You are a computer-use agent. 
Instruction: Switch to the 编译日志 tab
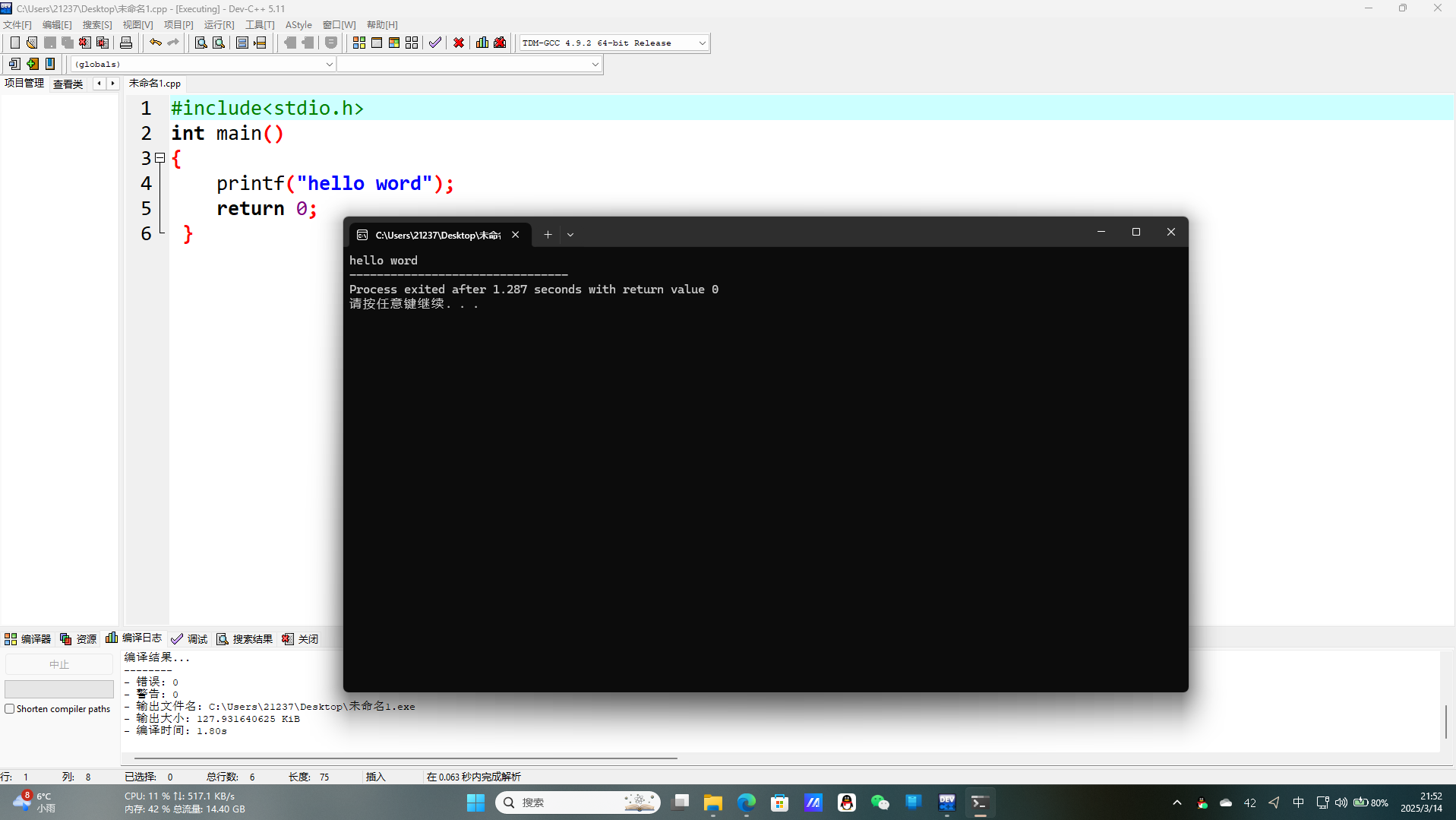coord(134,638)
